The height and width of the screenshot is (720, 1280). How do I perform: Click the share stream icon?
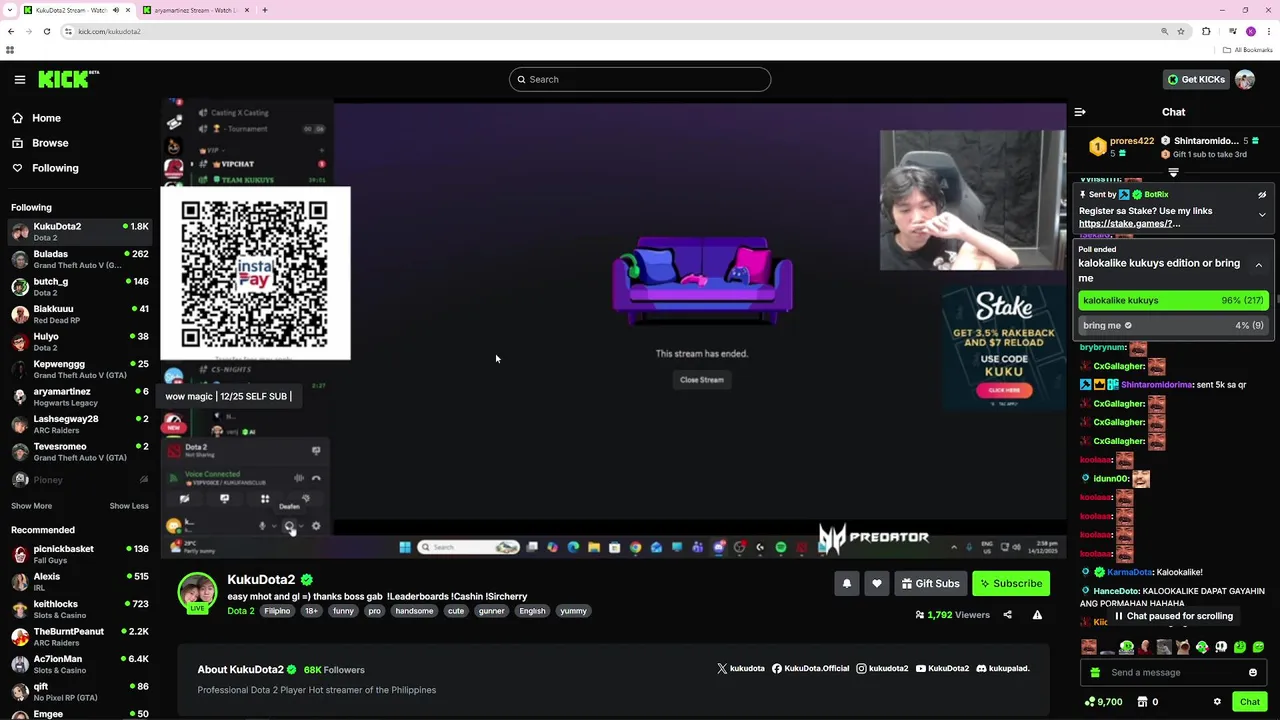(x=1007, y=615)
